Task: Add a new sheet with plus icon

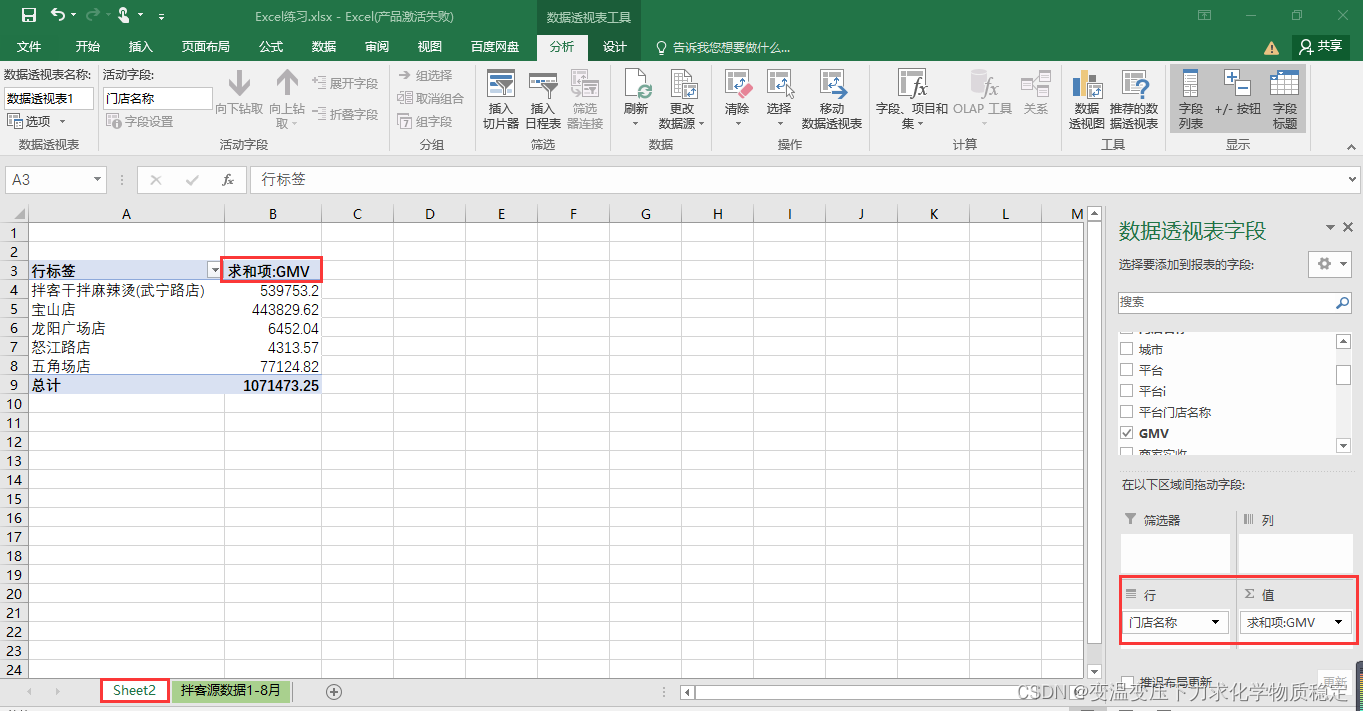Action: [x=334, y=691]
